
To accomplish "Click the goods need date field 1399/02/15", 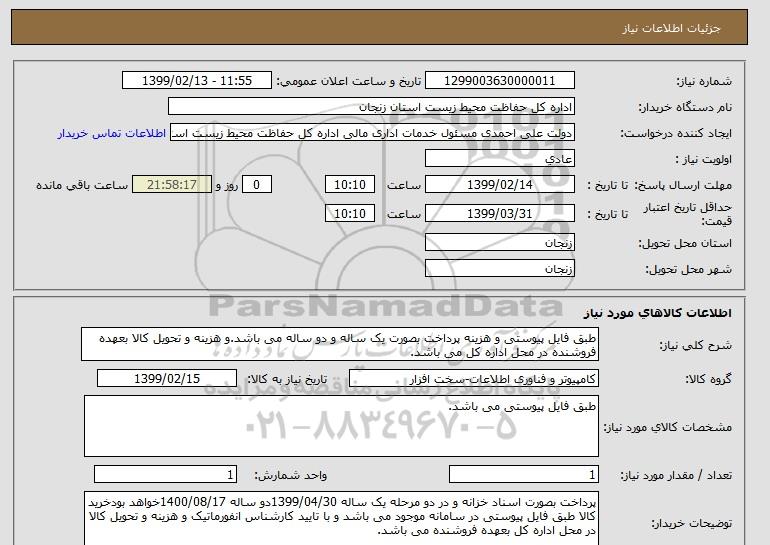I will coord(167,379).
